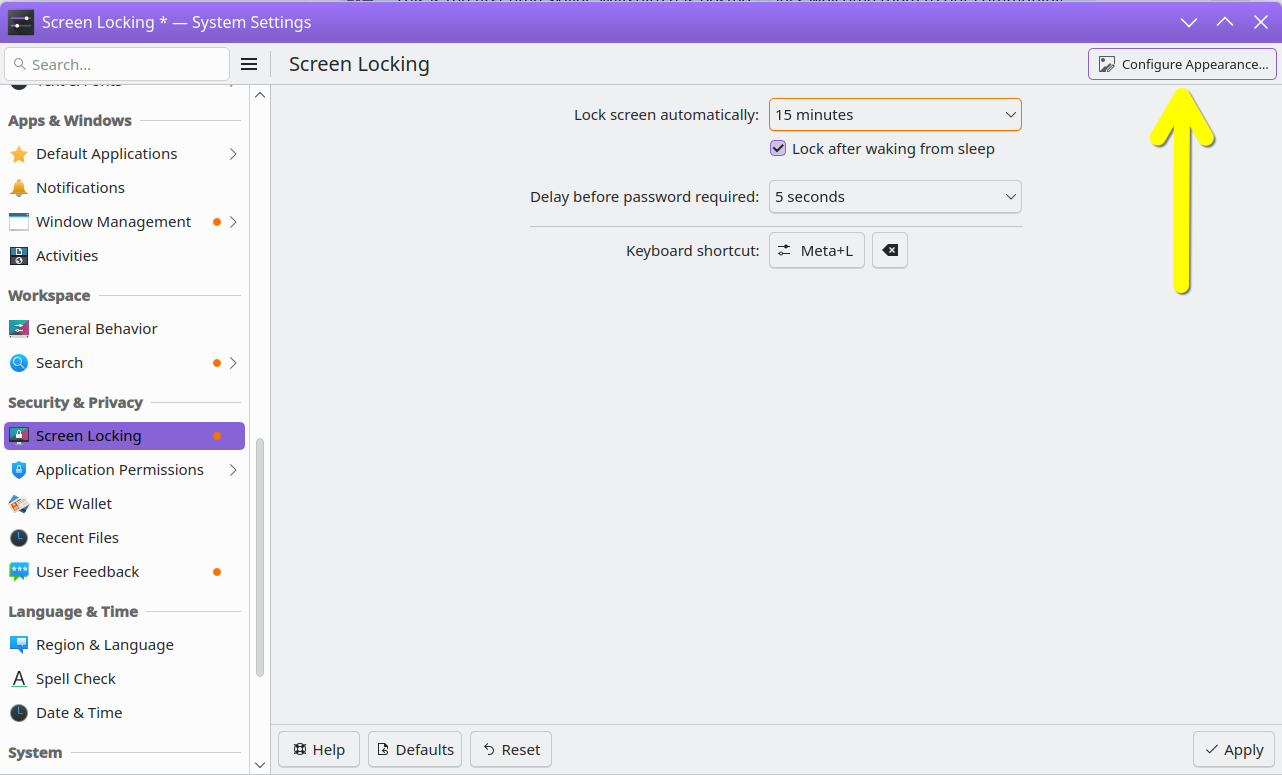Click the sidebar scroll up arrow
The image size is (1282, 775).
(260, 95)
